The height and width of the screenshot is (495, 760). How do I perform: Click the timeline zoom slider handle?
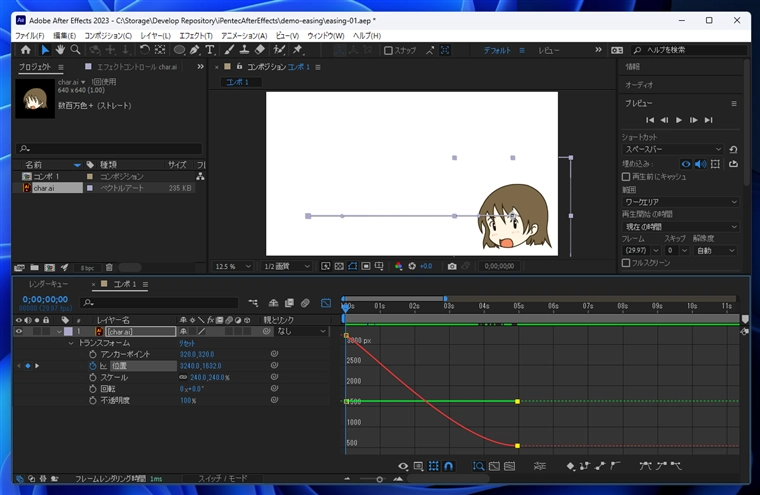click(380, 479)
